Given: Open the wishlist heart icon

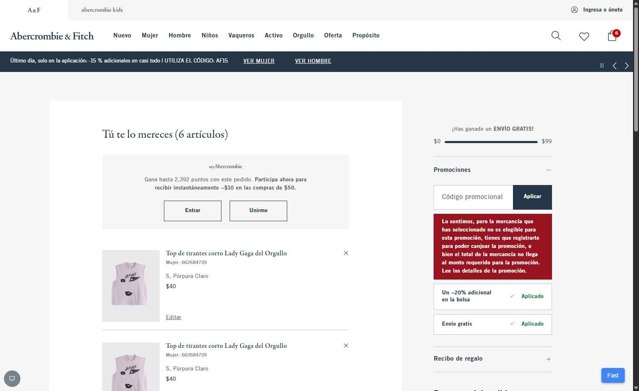Looking at the screenshot, I should click(584, 36).
